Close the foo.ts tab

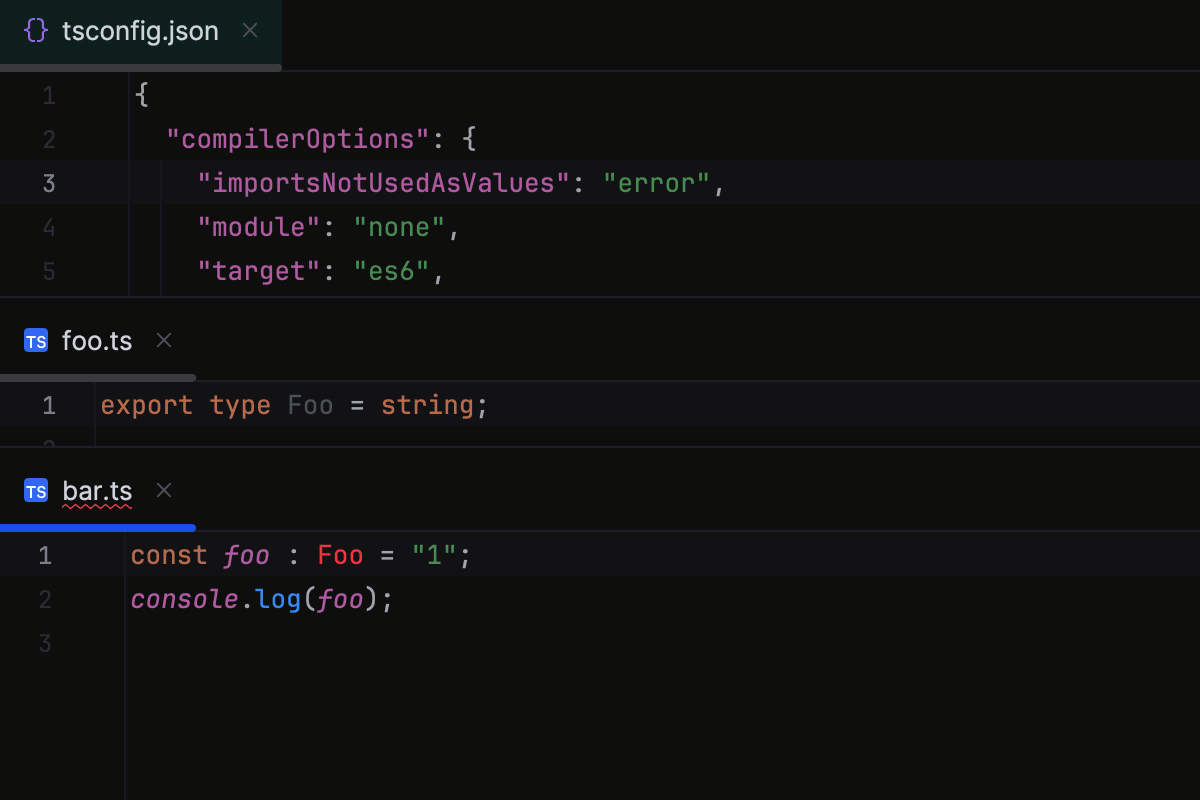point(163,340)
